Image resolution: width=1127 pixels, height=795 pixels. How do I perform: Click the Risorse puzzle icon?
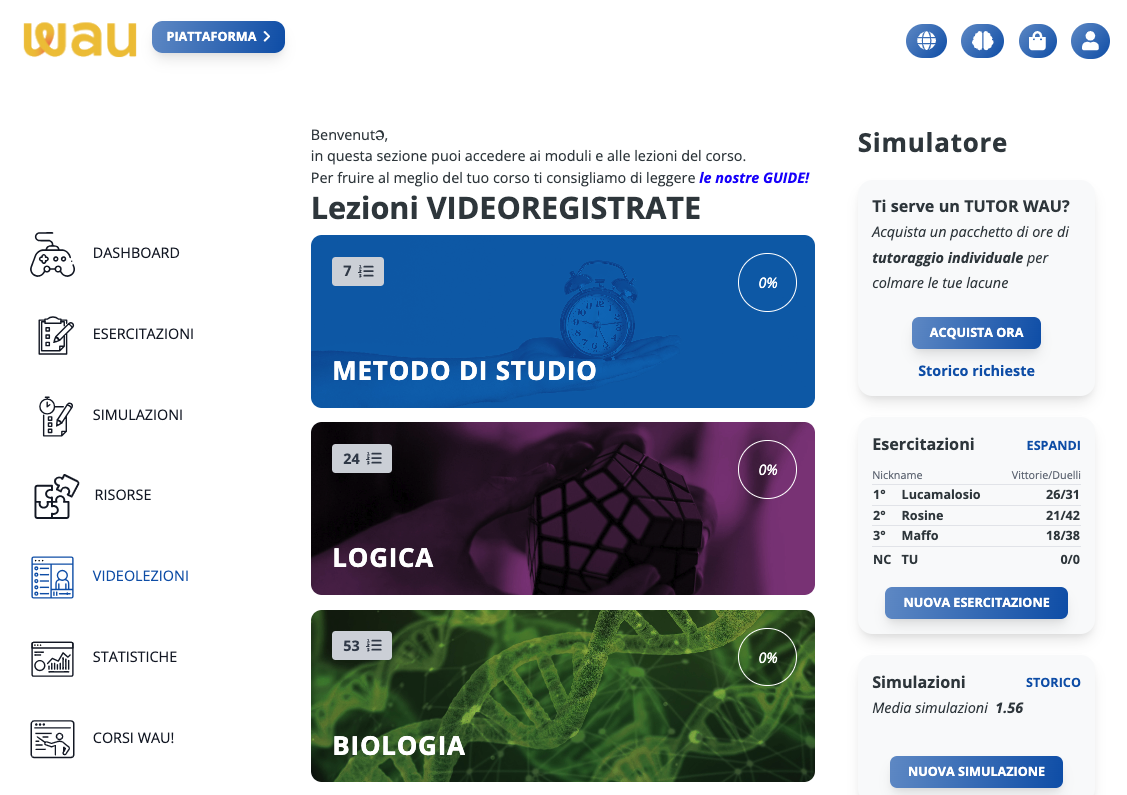pos(55,495)
